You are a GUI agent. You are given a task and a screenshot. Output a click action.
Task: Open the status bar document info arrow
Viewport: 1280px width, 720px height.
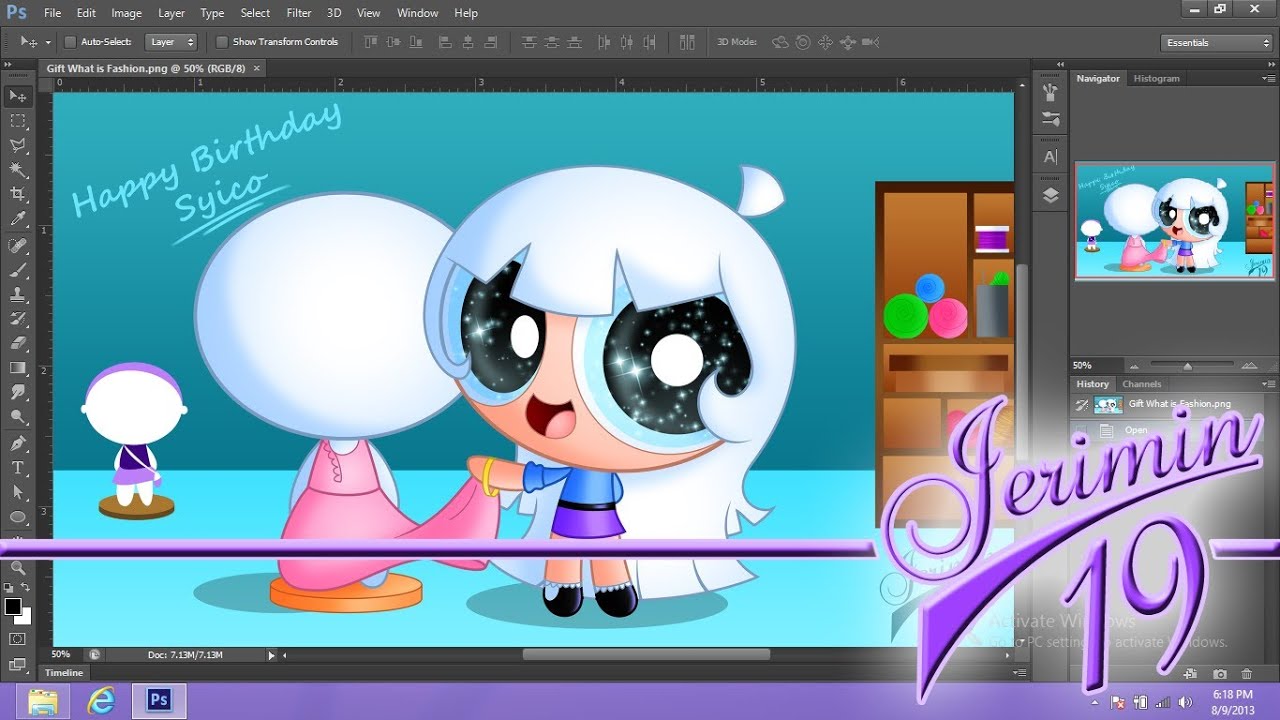click(x=271, y=655)
